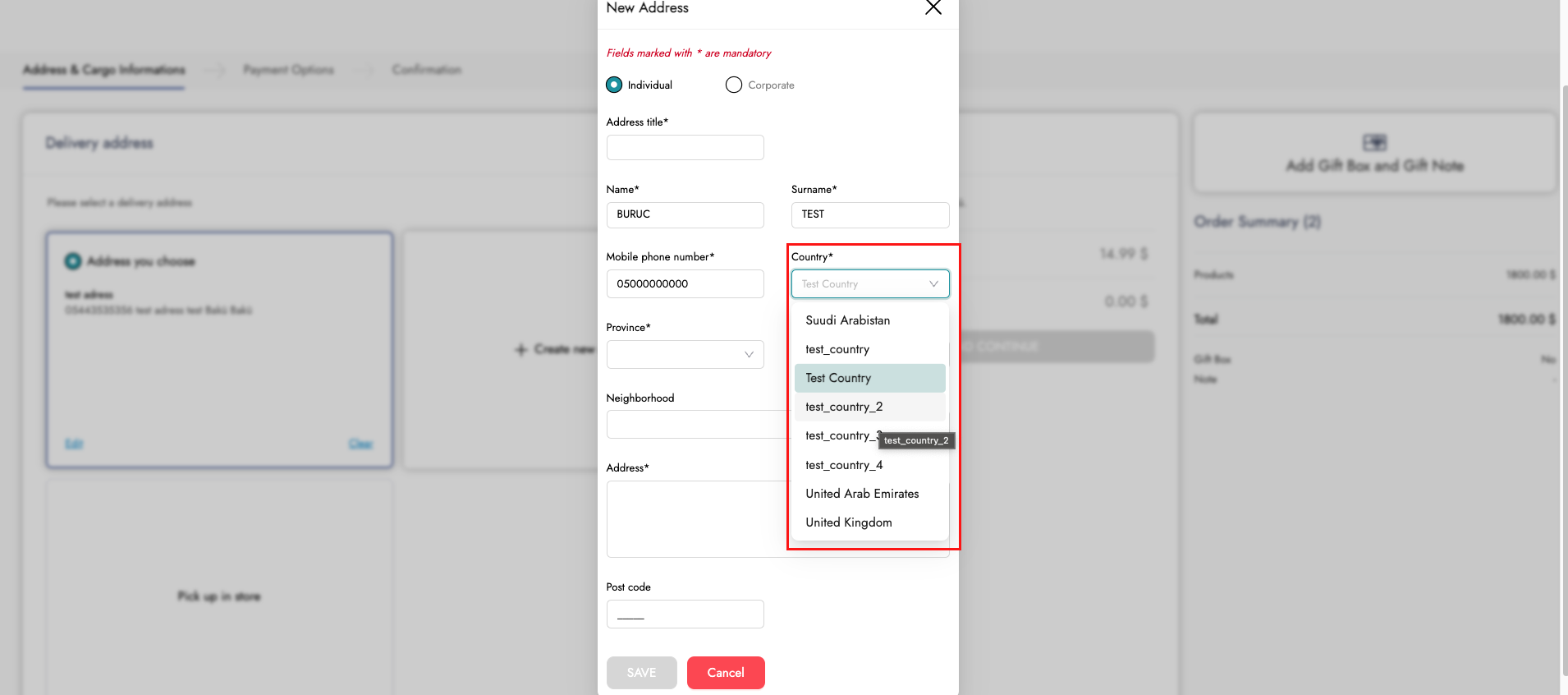Screen dimensions: 1568x695
Task: Close the New Address dialog
Action: [933, 8]
